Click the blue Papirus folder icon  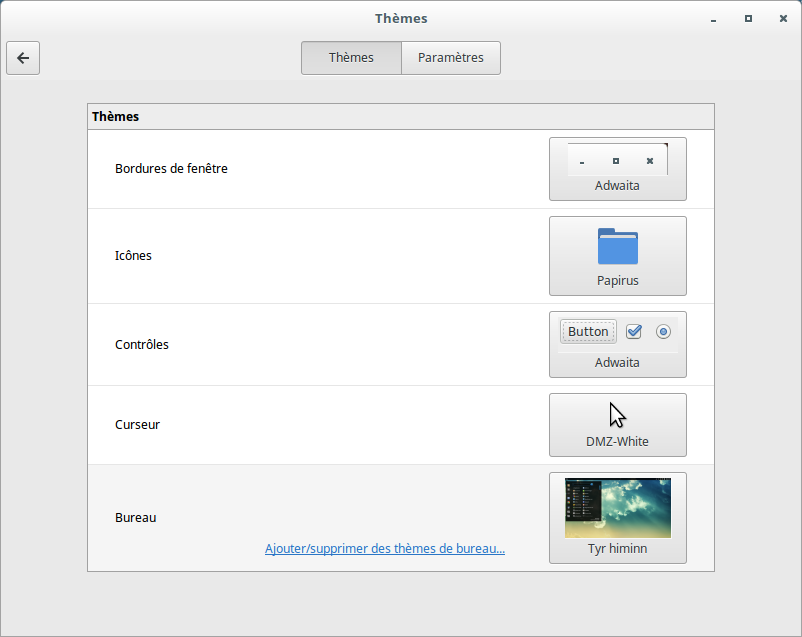617,246
